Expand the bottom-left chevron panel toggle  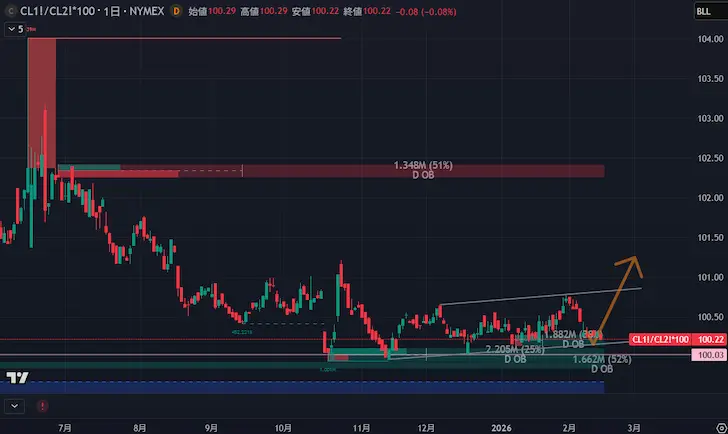point(14,406)
